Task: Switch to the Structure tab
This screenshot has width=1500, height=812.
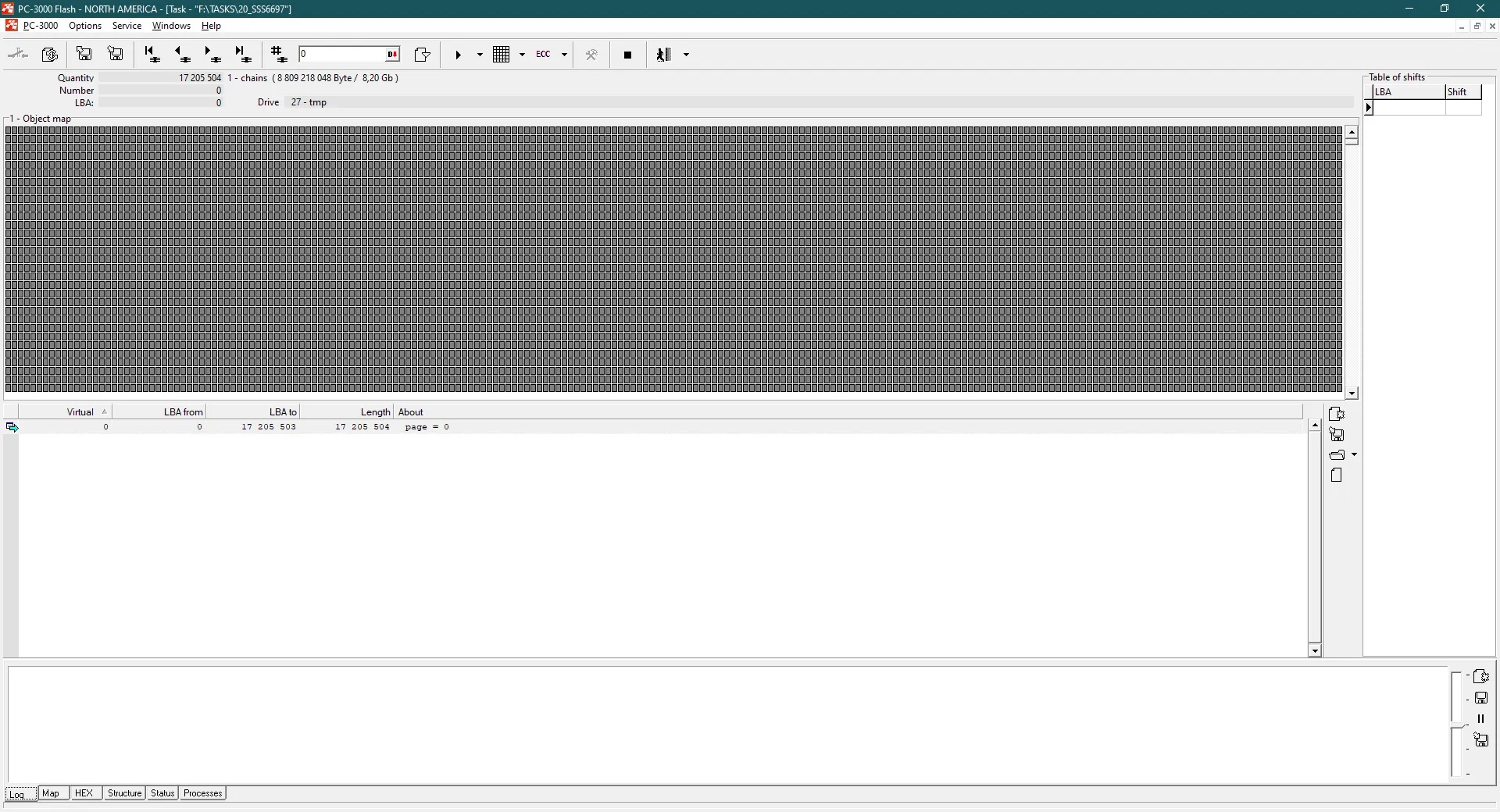Action: point(124,793)
